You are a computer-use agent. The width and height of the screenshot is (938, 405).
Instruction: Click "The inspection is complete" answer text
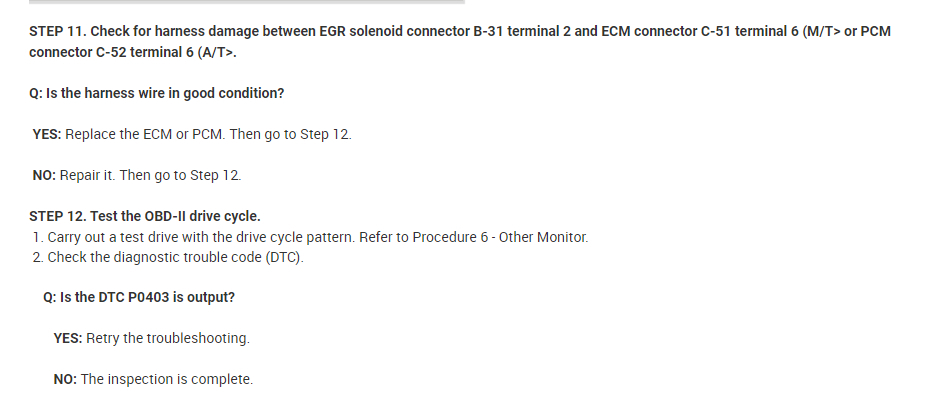tap(166, 379)
